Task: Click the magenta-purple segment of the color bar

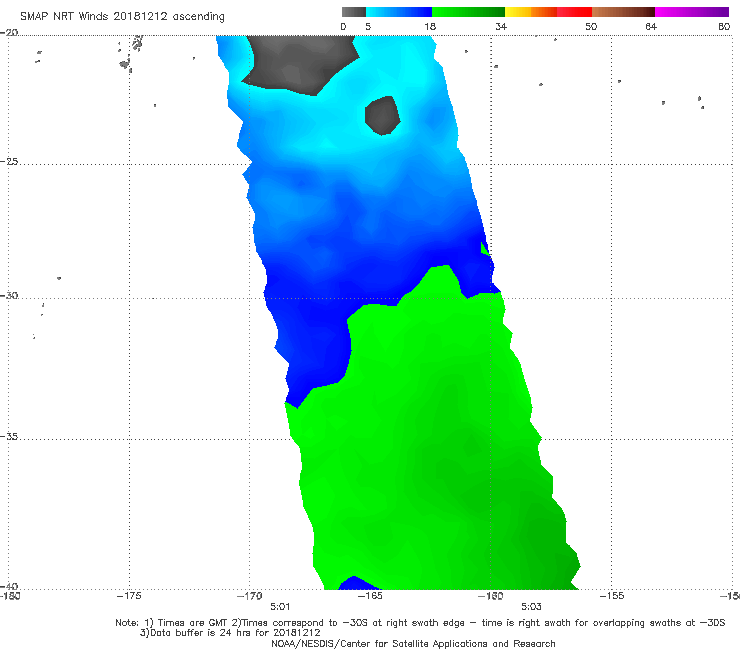Action: tap(692, 12)
